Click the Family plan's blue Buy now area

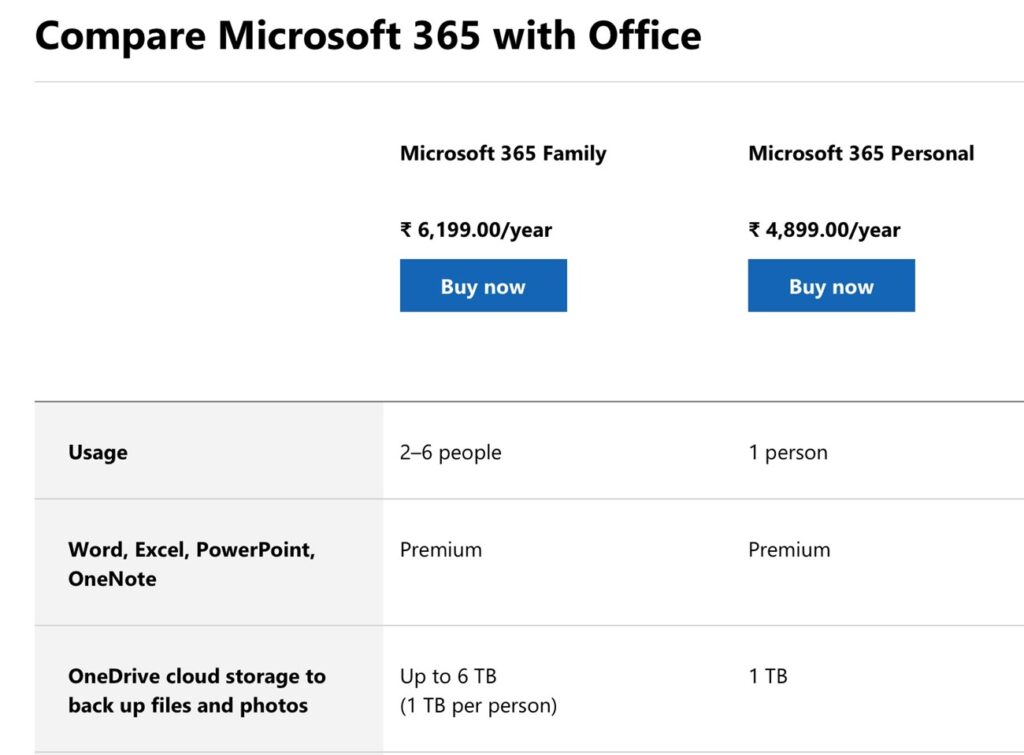click(483, 285)
